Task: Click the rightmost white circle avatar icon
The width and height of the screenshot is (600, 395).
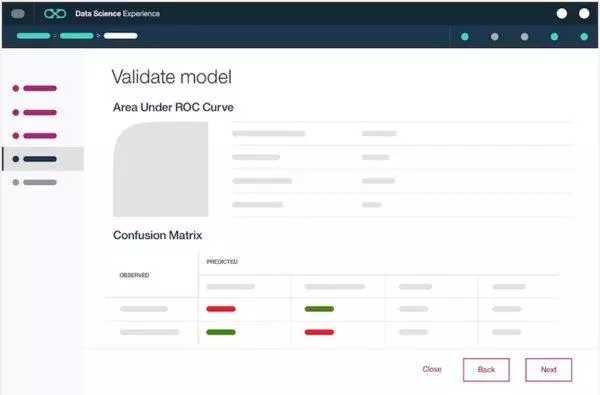Action: click(x=584, y=14)
